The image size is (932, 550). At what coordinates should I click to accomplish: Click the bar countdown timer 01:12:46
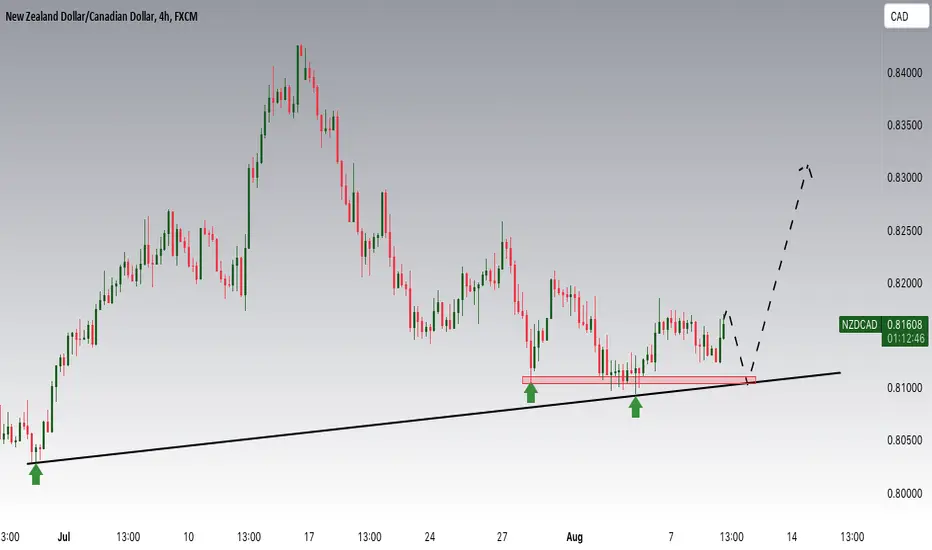(x=905, y=339)
